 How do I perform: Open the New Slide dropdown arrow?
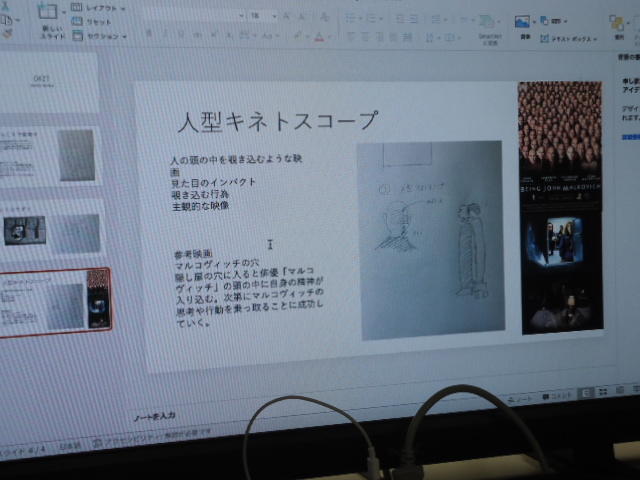(x=63, y=13)
